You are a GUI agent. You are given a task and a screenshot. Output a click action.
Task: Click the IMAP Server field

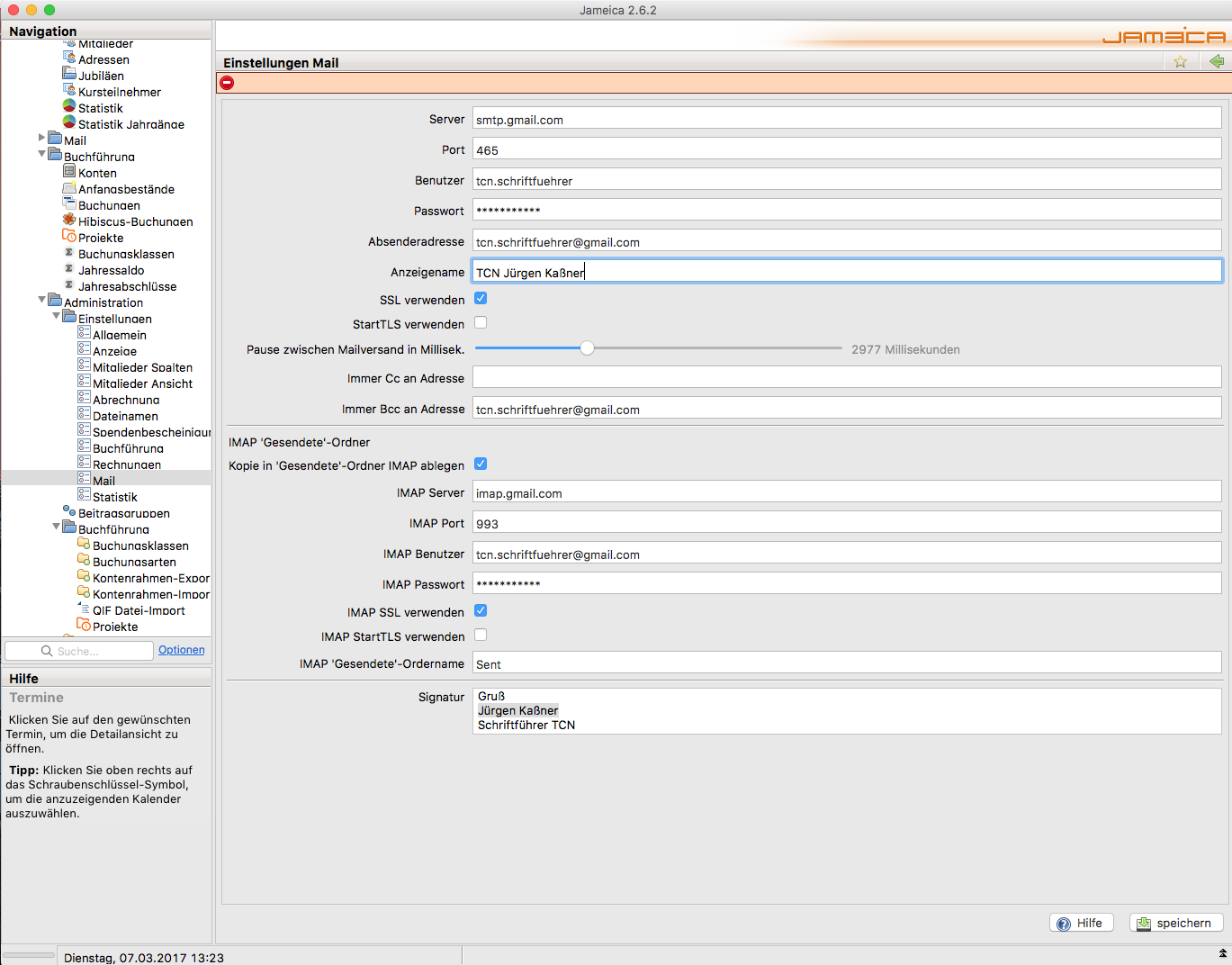coord(847,492)
